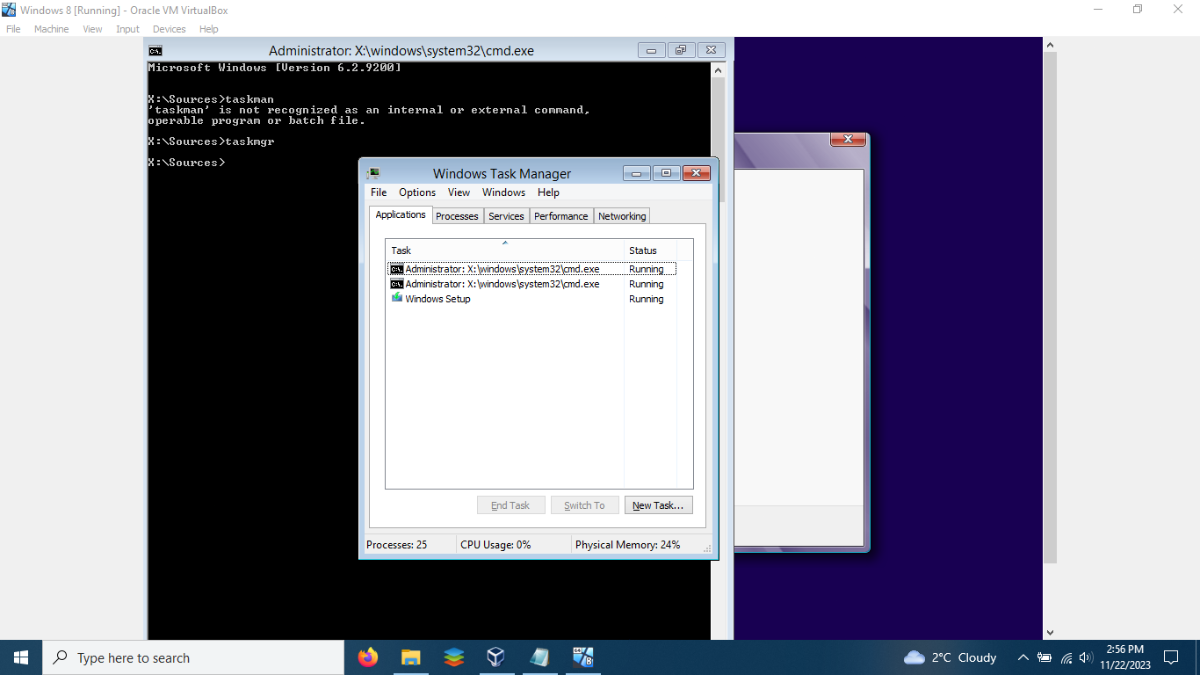Click the volume speaker tray icon
The height and width of the screenshot is (675, 1200).
point(1086,657)
